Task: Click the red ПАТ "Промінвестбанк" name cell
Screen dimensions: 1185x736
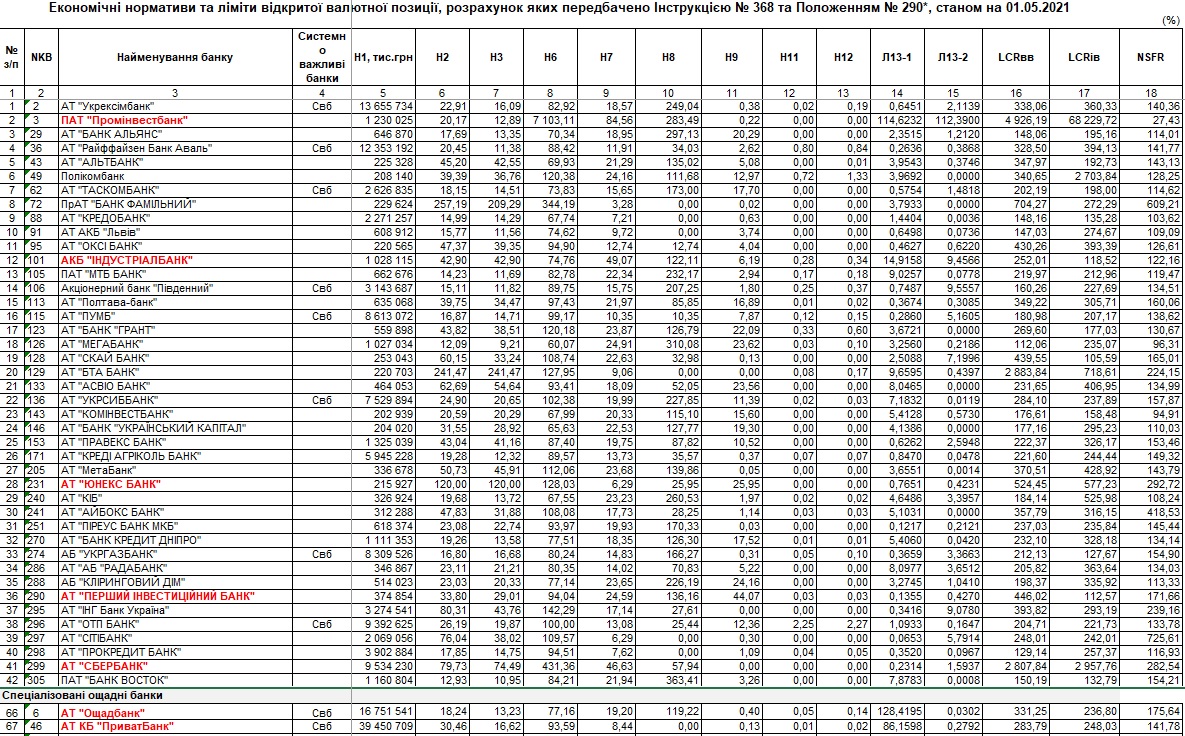Action: click(x=175, y=120)
